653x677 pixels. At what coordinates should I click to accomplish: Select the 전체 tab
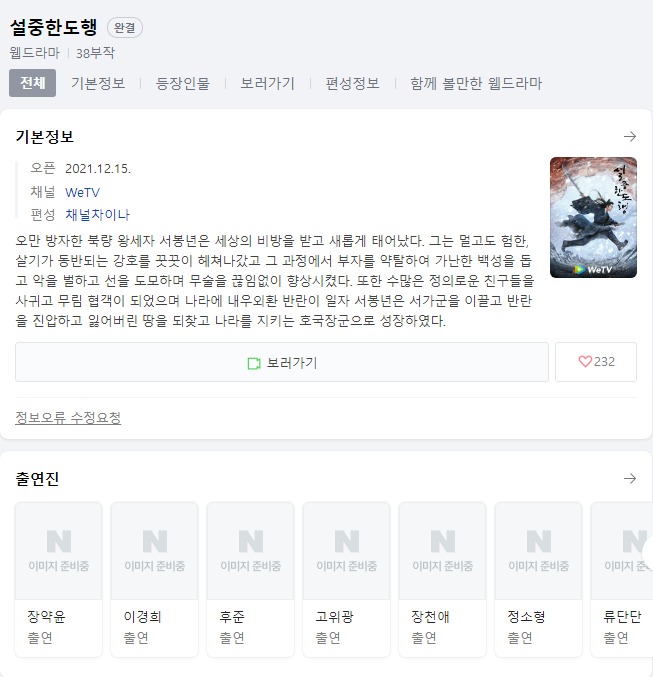(x=32, y=83)
